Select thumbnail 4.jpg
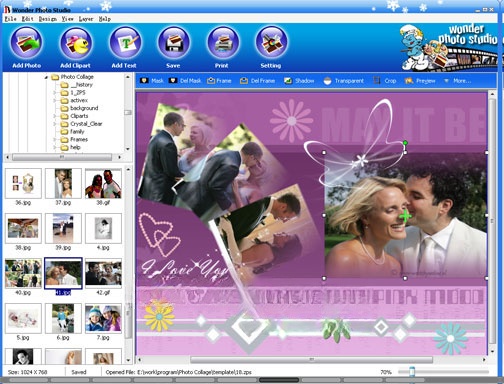 (103, 228)
